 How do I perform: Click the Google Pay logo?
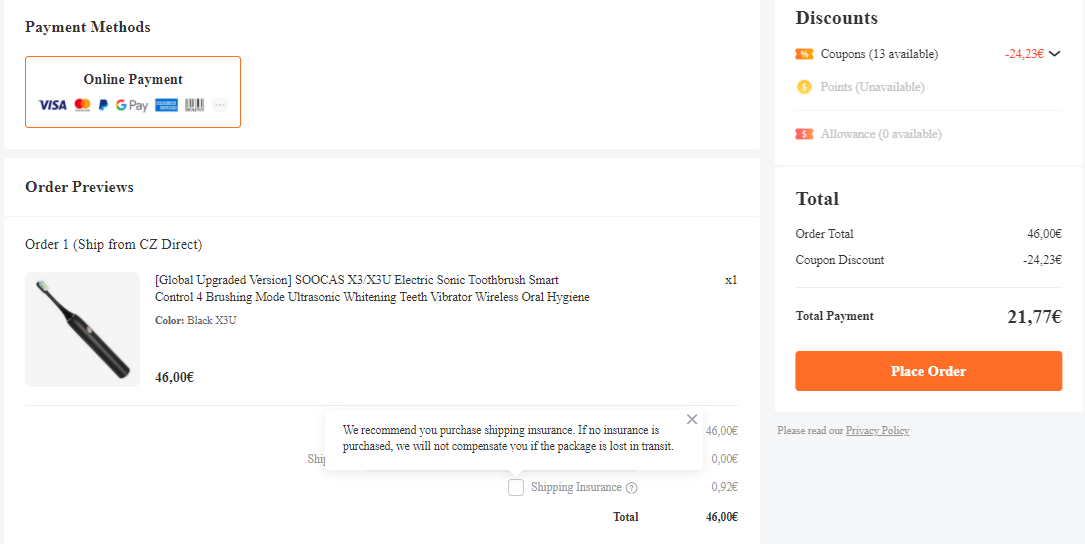pos(131,105)
